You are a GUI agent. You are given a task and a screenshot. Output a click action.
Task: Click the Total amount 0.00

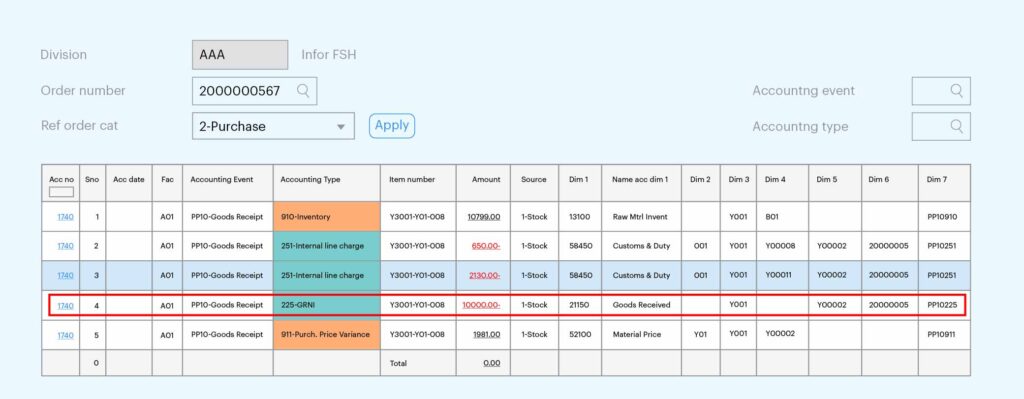(492, 364)
